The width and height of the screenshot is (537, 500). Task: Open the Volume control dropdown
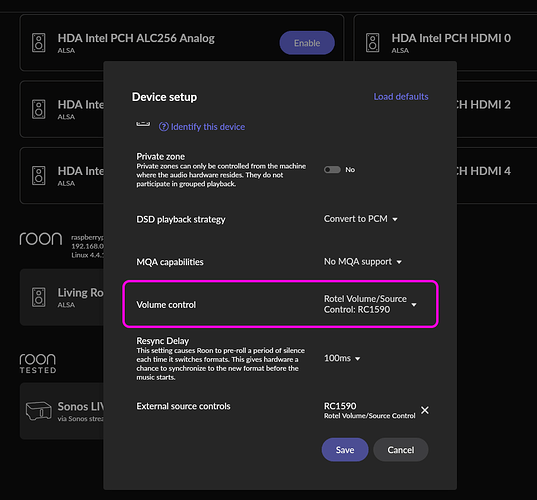pyautogui.click(x=370, y=304)
